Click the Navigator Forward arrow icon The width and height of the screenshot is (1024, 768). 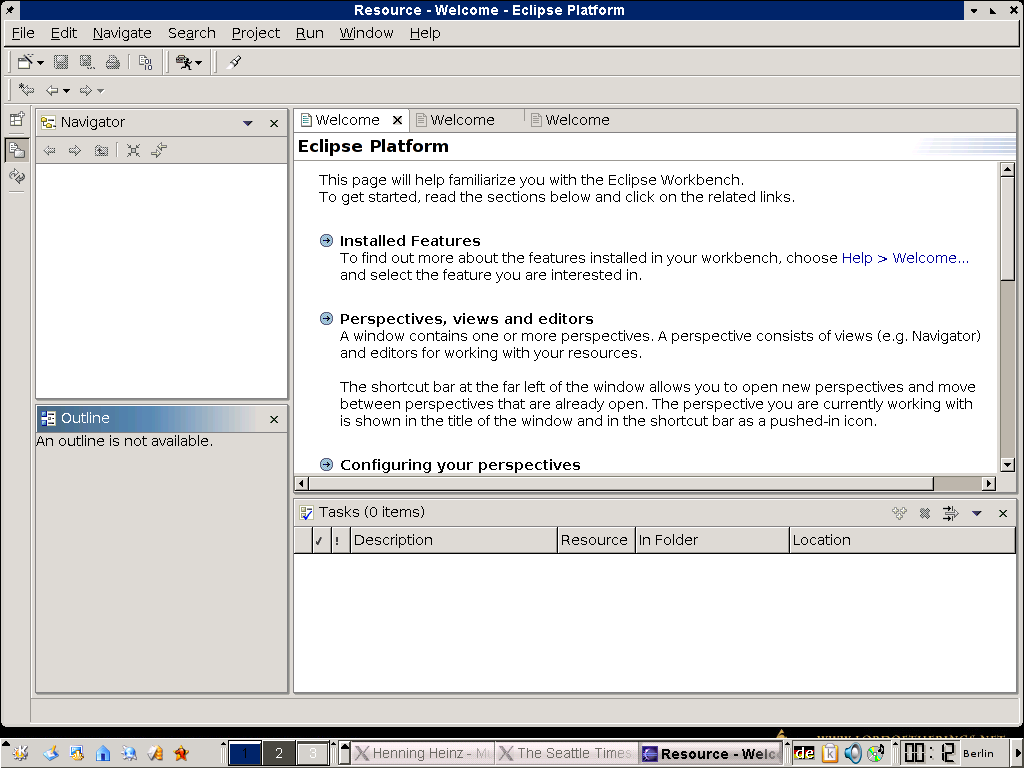pos(75,151)
